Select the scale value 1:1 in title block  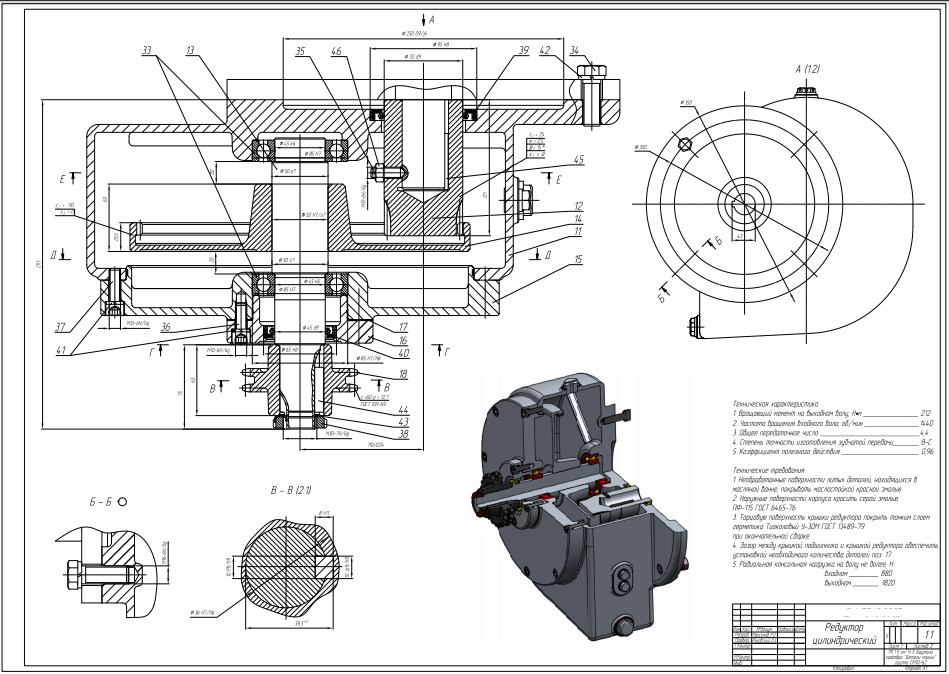pyautogui.click(x=925, y=633)
